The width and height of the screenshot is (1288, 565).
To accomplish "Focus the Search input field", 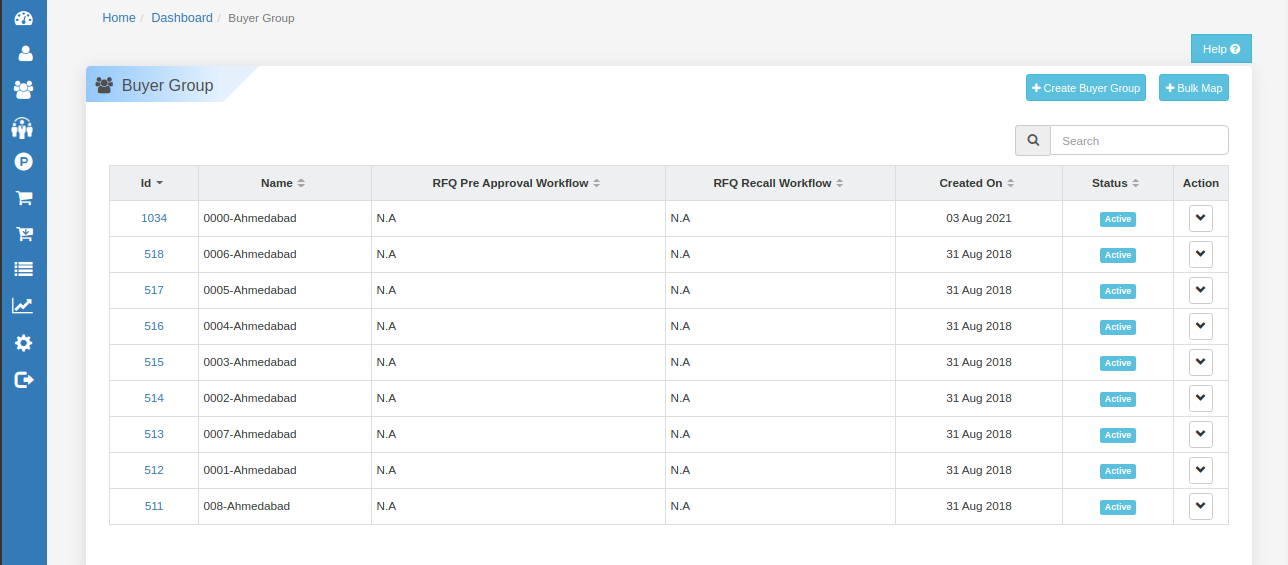I will coord(1139,140).
